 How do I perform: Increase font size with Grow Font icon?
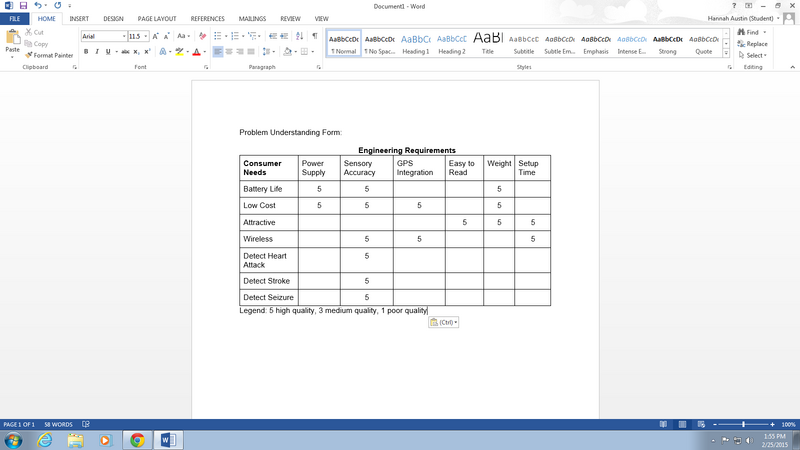coord(155,36)
